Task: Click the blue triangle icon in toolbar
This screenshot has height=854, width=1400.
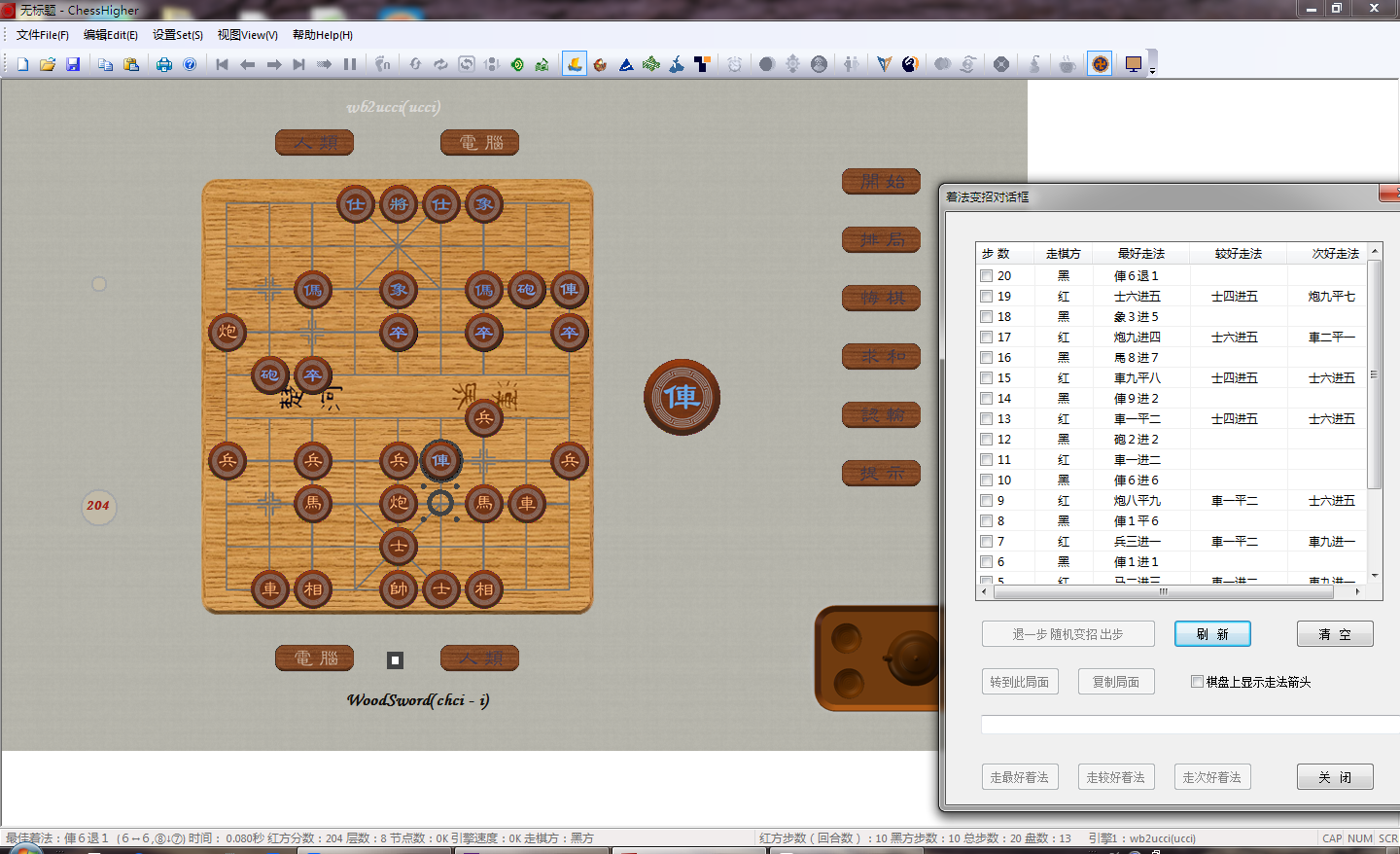Action: (x=626, y=64)
